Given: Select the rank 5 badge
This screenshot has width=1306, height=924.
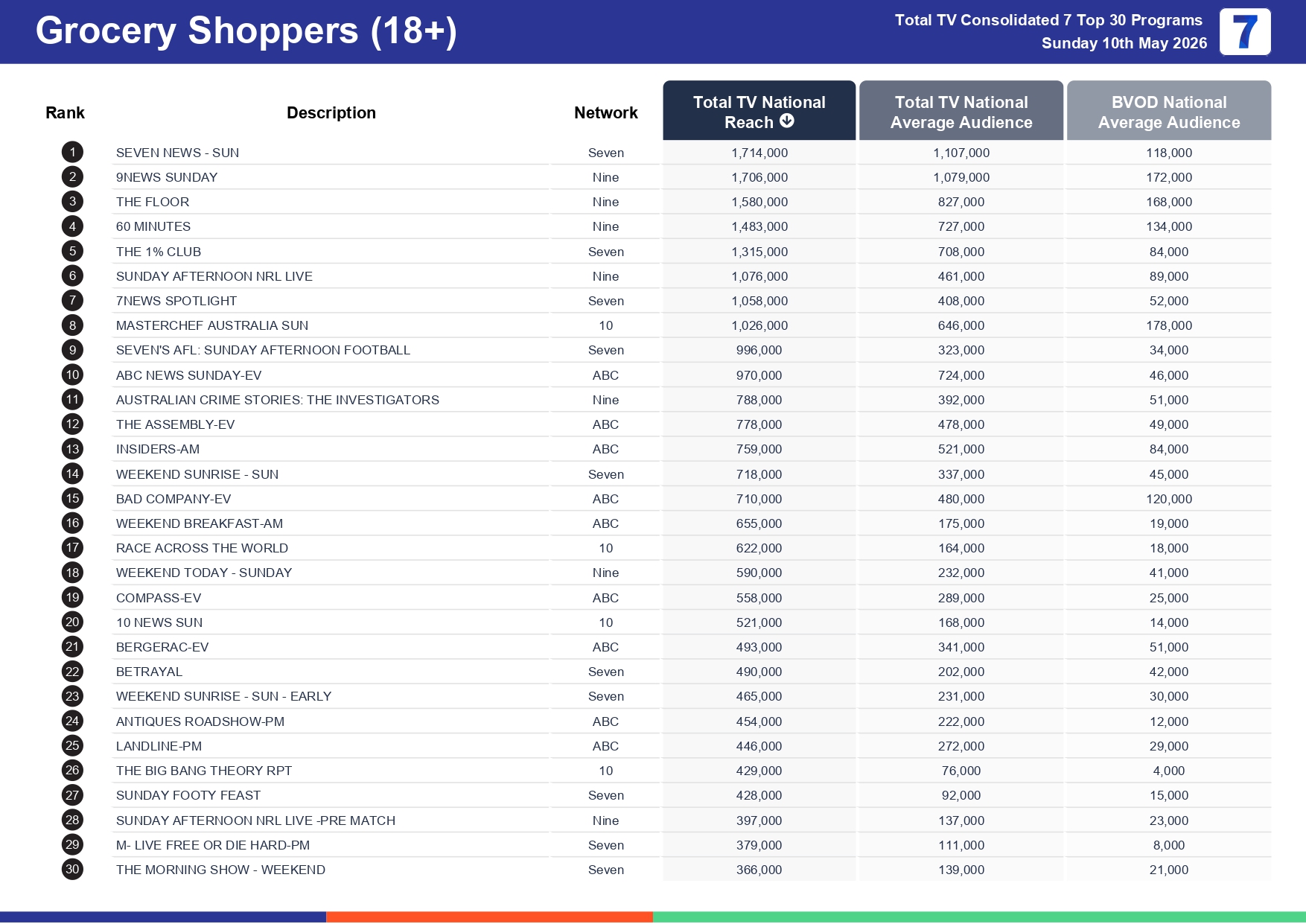Looking at the screenshot, I should point(72,251).
